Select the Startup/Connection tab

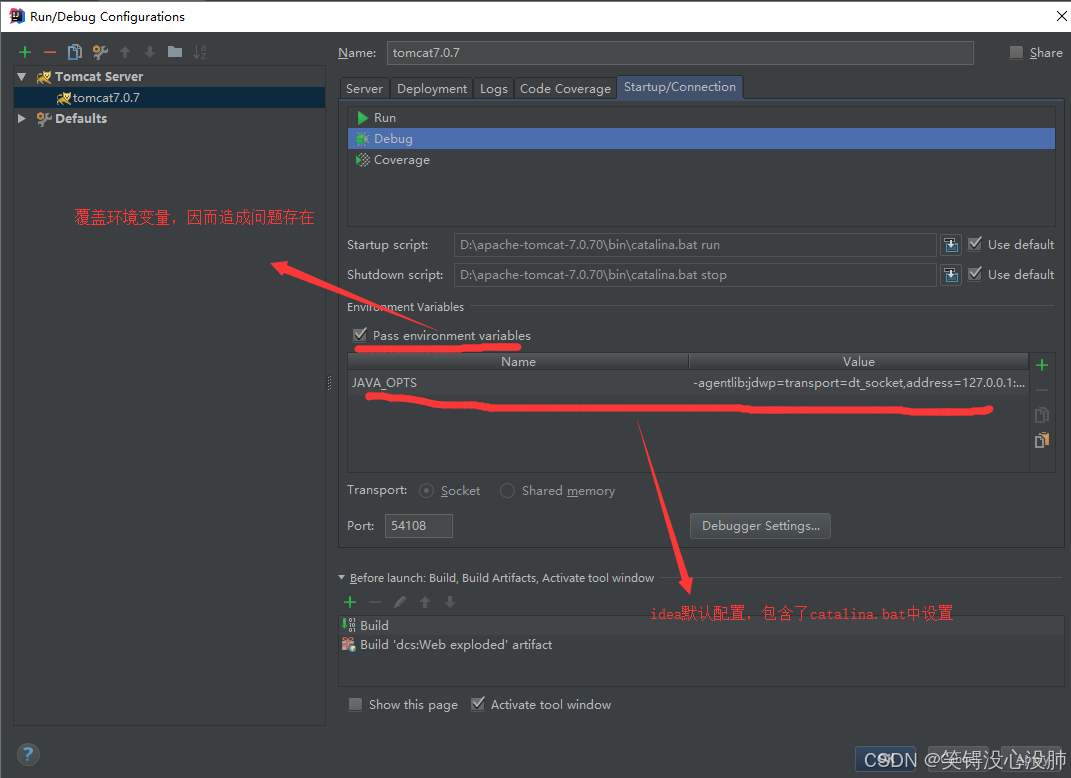(680, 87)
